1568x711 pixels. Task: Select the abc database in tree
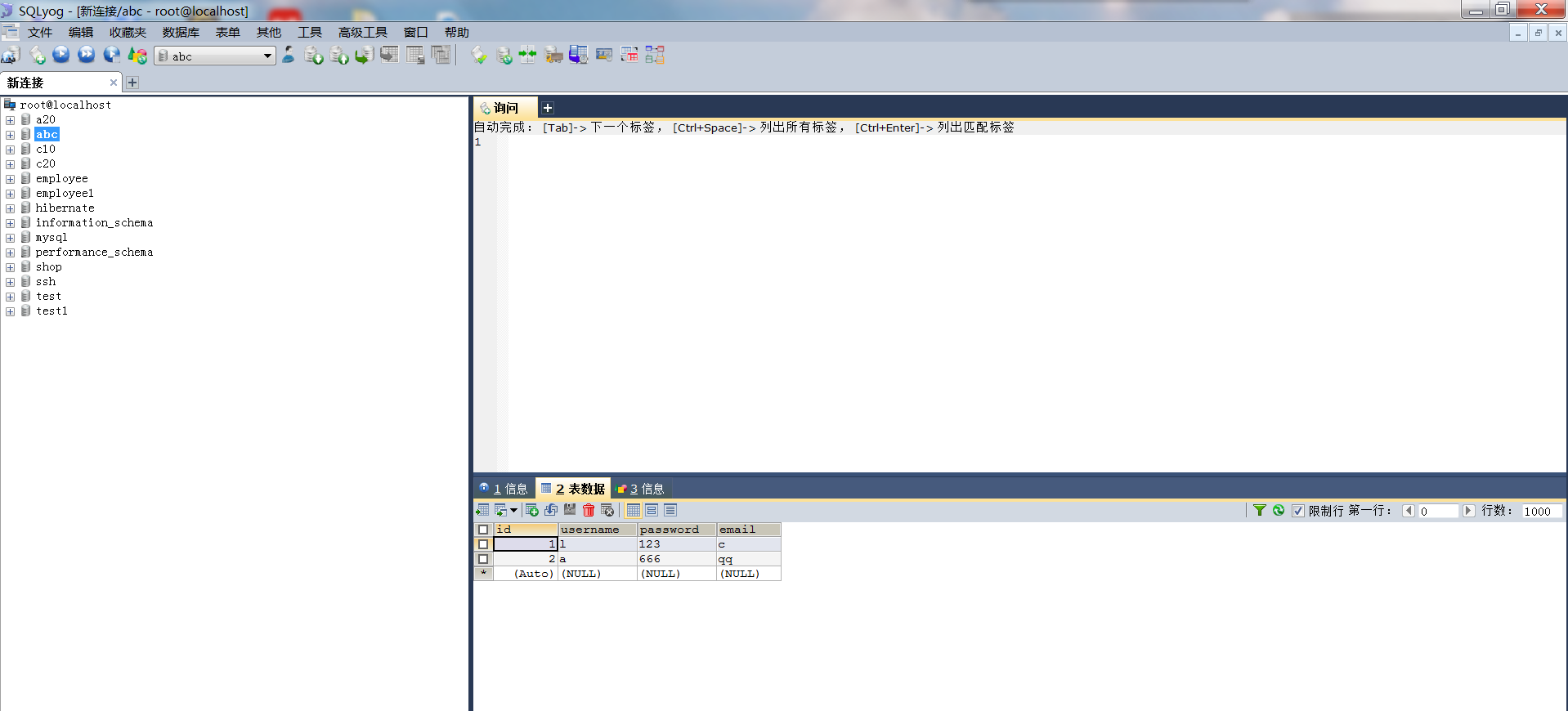coord(47,135)
